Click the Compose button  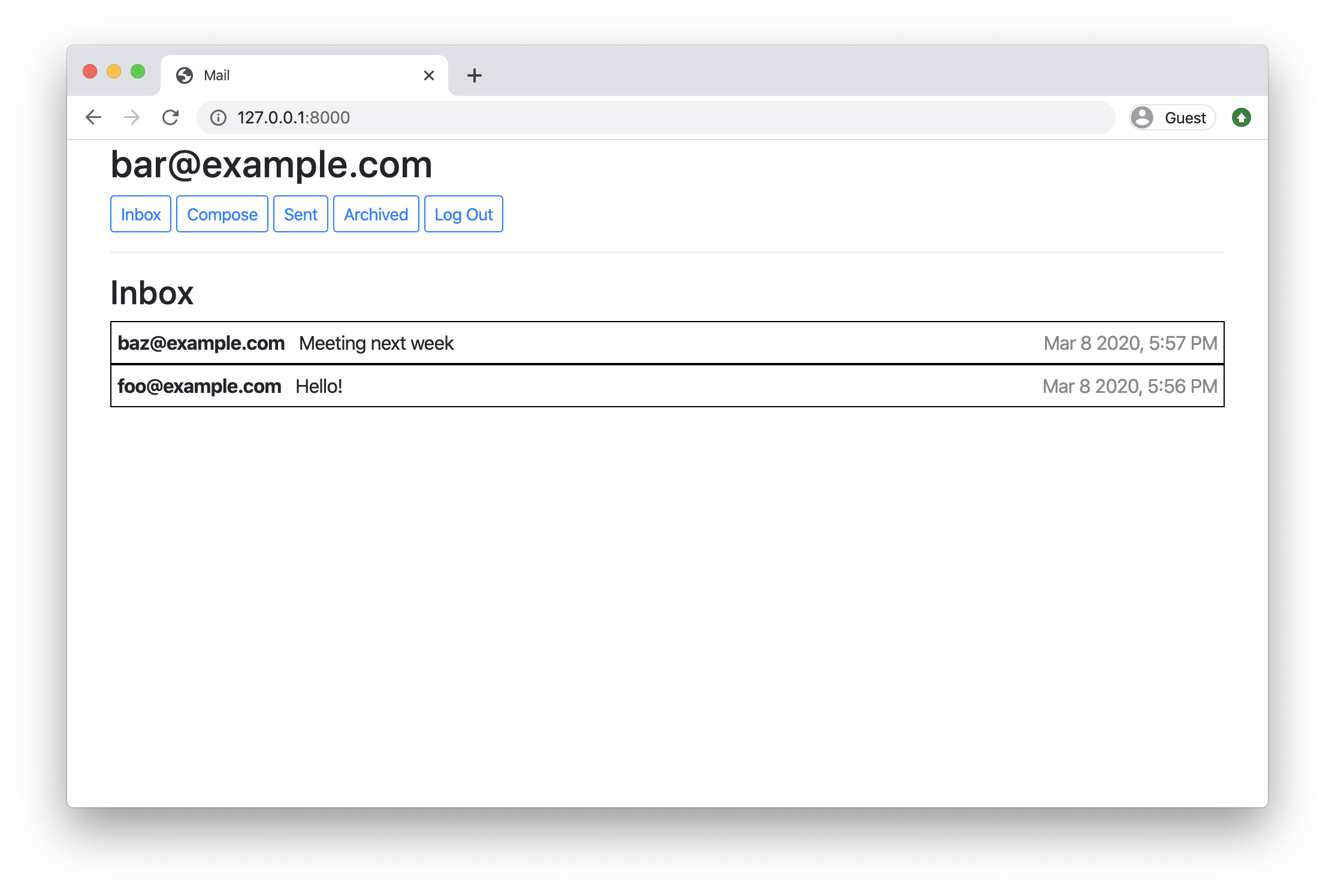point(222,214)
